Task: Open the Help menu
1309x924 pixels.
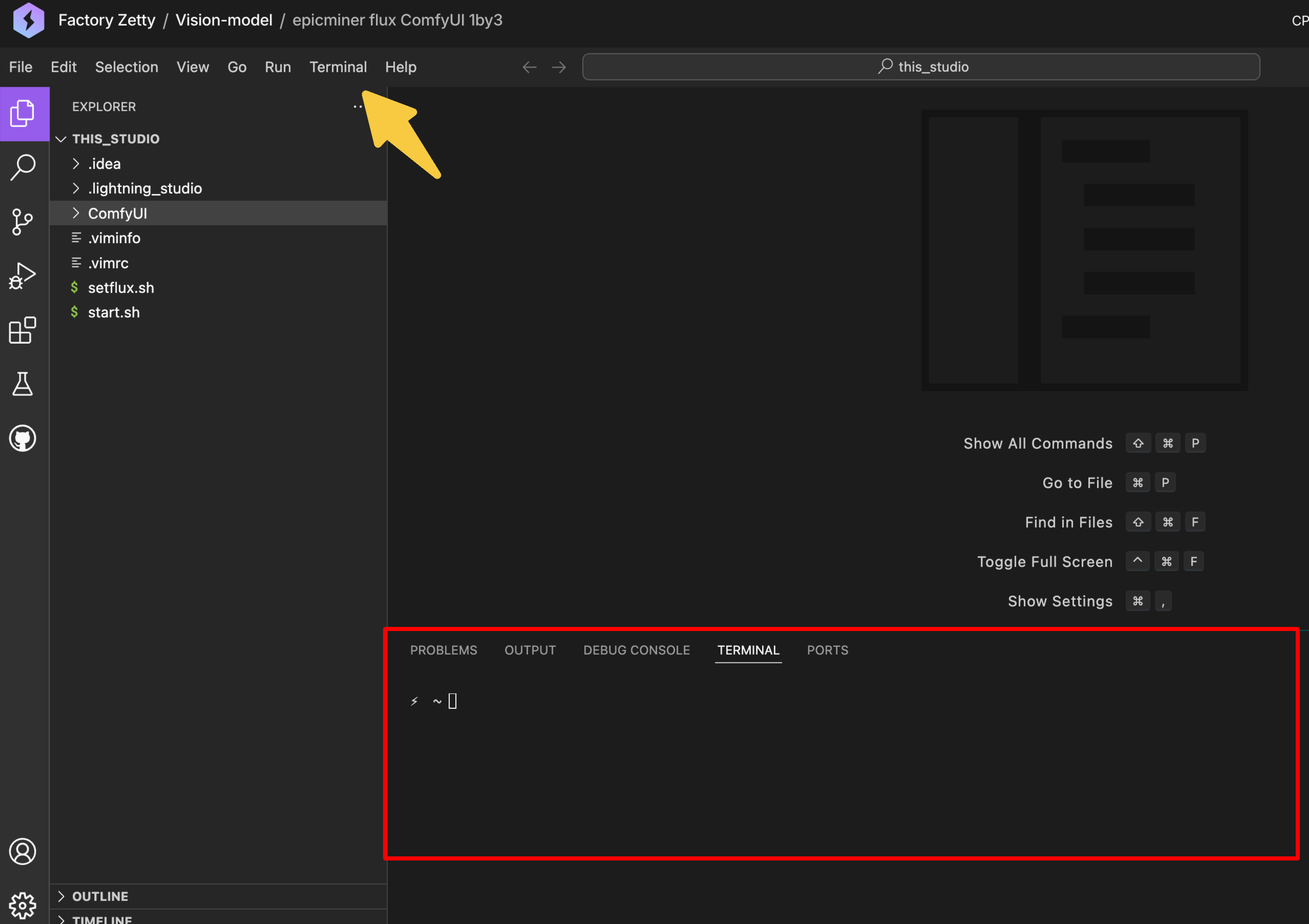Action: [x=401, y=67]
